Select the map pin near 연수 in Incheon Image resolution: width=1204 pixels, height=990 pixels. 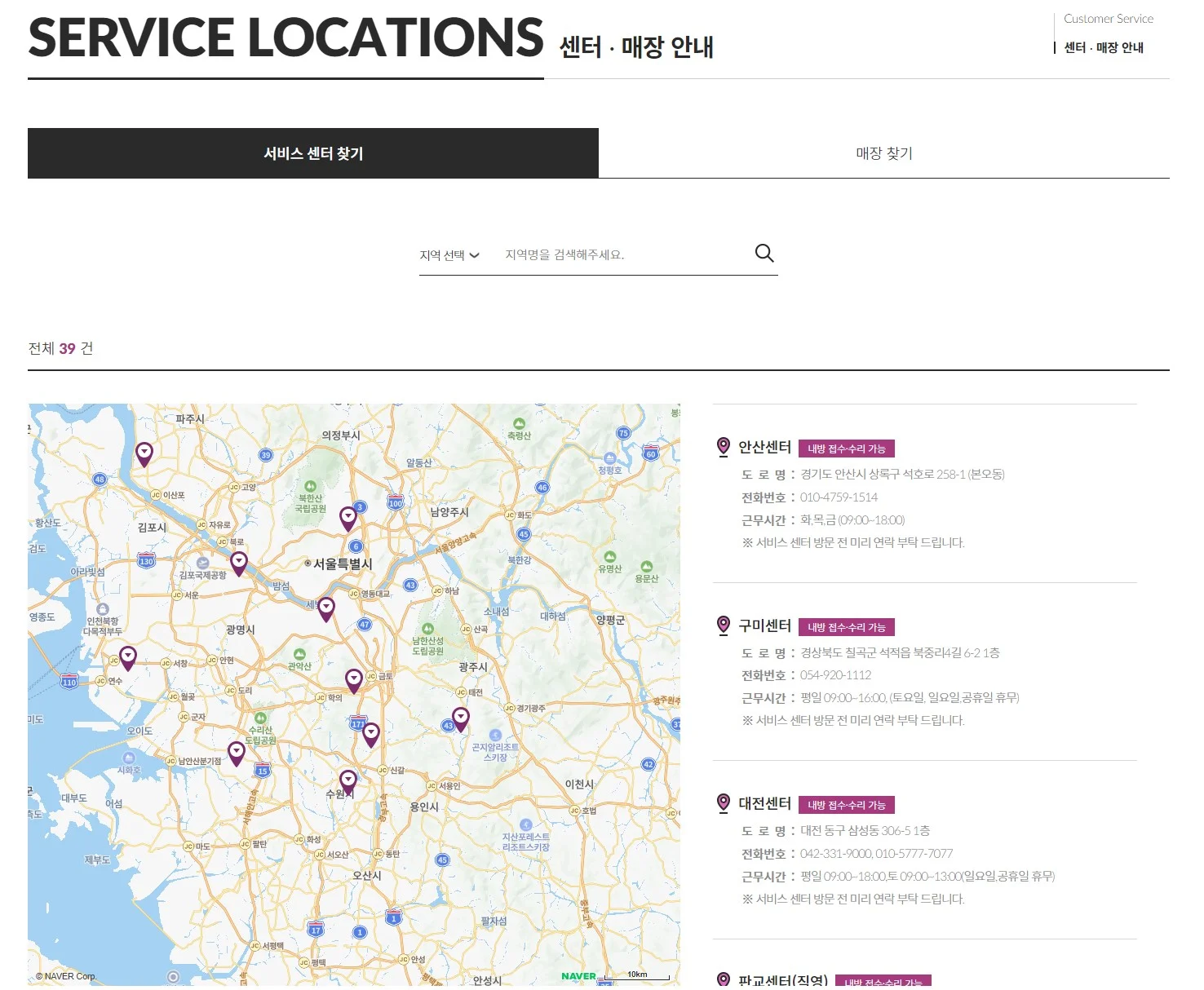128,658
